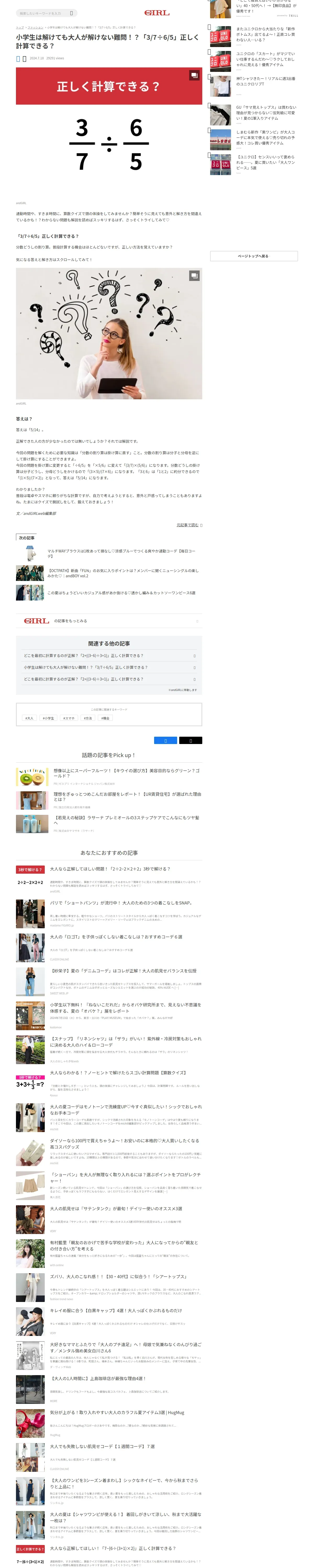Viewport: 314px width, 1568px height.
Task: Click the chevron beside の記事をもっとみる
Action: 197,621
